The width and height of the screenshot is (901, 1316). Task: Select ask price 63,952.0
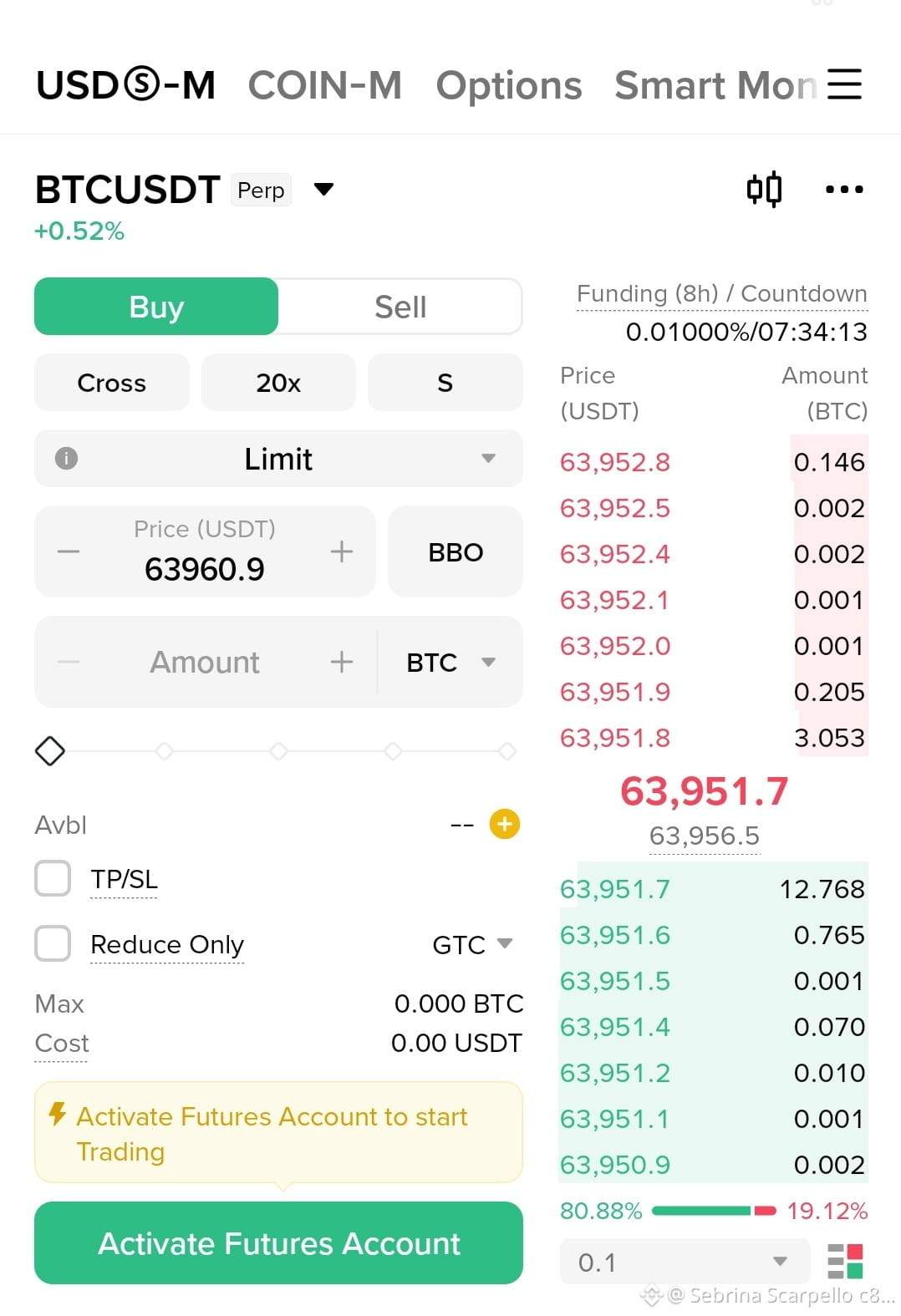tap(615, 646)
